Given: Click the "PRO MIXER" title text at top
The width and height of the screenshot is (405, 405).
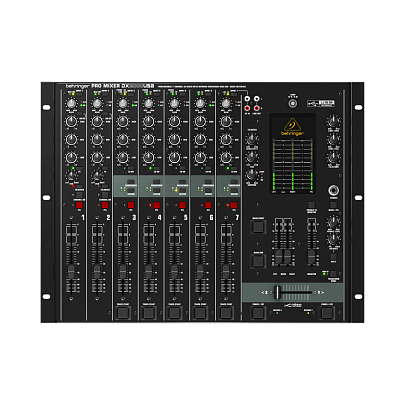Looking at the screenshot, I should pos(106,86).
